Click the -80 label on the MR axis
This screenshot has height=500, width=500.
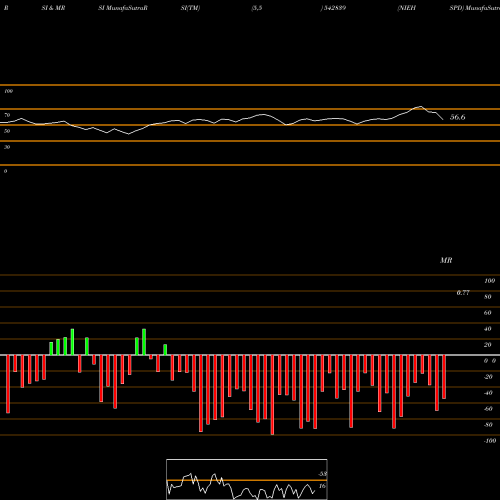coord(488,425)
